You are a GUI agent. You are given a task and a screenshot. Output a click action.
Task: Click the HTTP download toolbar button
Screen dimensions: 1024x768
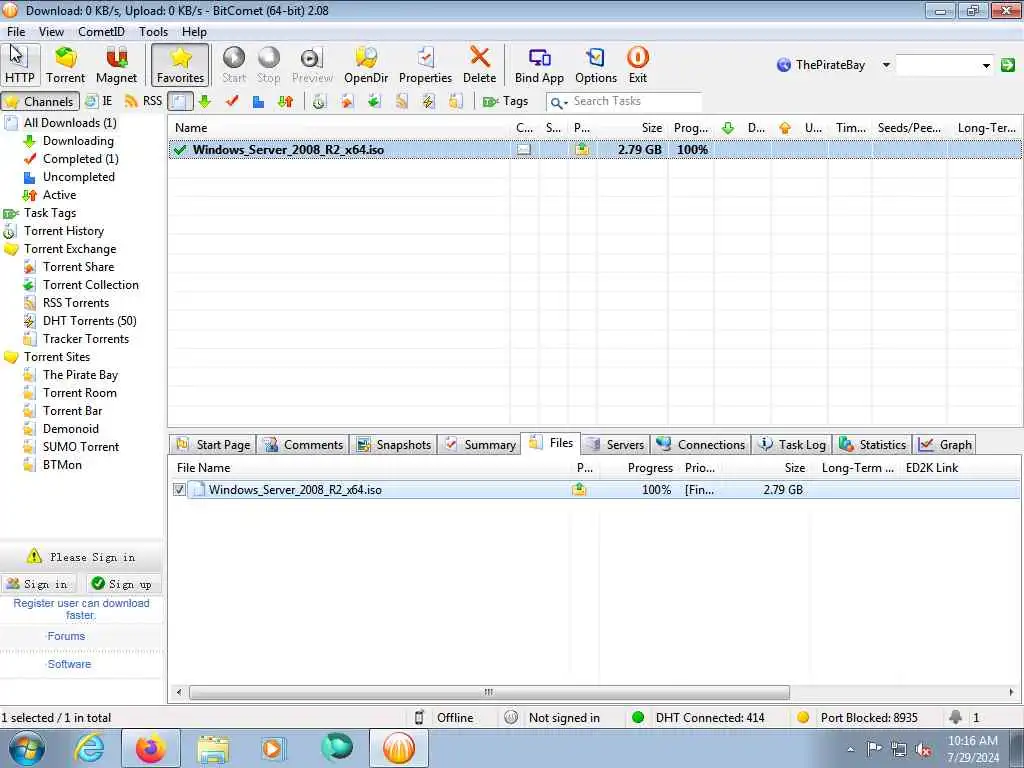(20, 65)
